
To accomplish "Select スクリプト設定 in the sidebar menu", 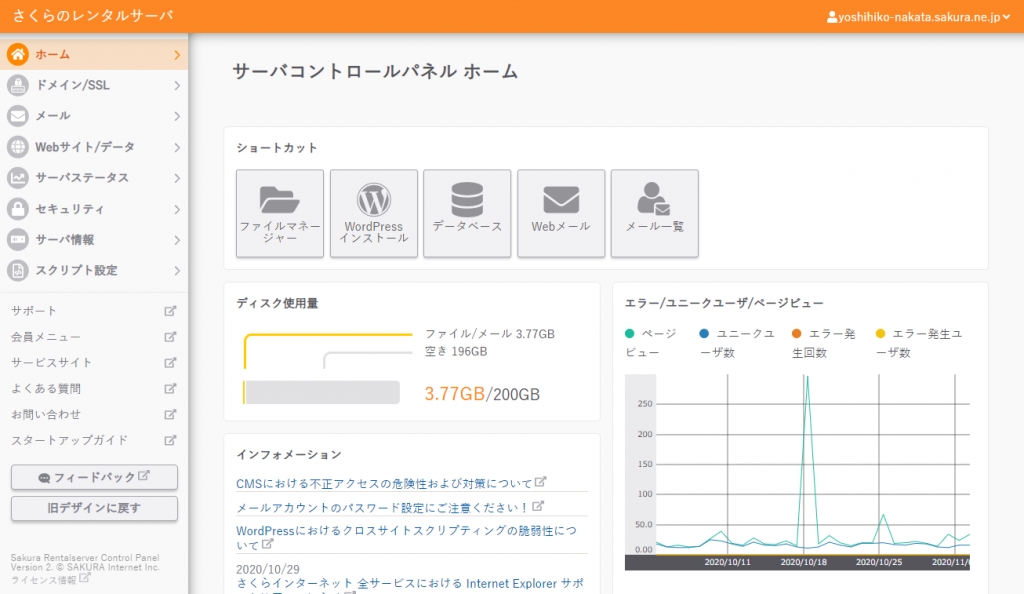I will [x=94, y=270].
